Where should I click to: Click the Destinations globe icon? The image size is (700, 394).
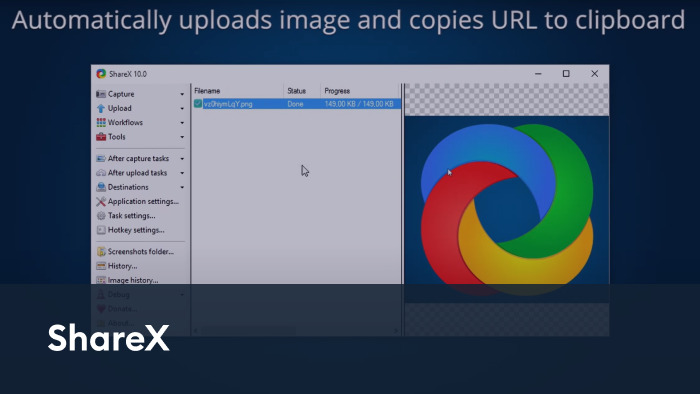(x=101, y=187)
